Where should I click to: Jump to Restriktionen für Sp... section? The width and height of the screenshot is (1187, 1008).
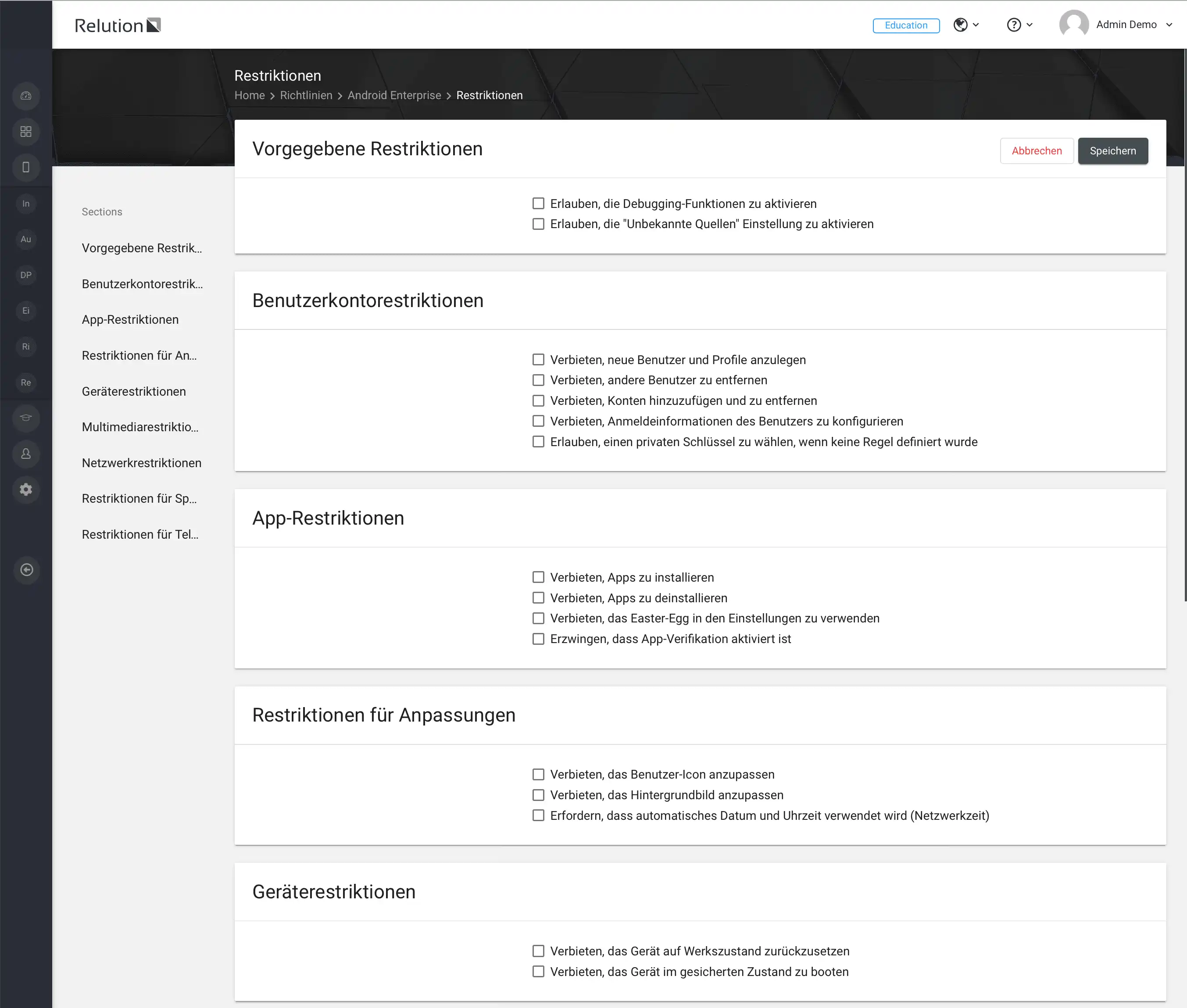(x=139, y=498)
